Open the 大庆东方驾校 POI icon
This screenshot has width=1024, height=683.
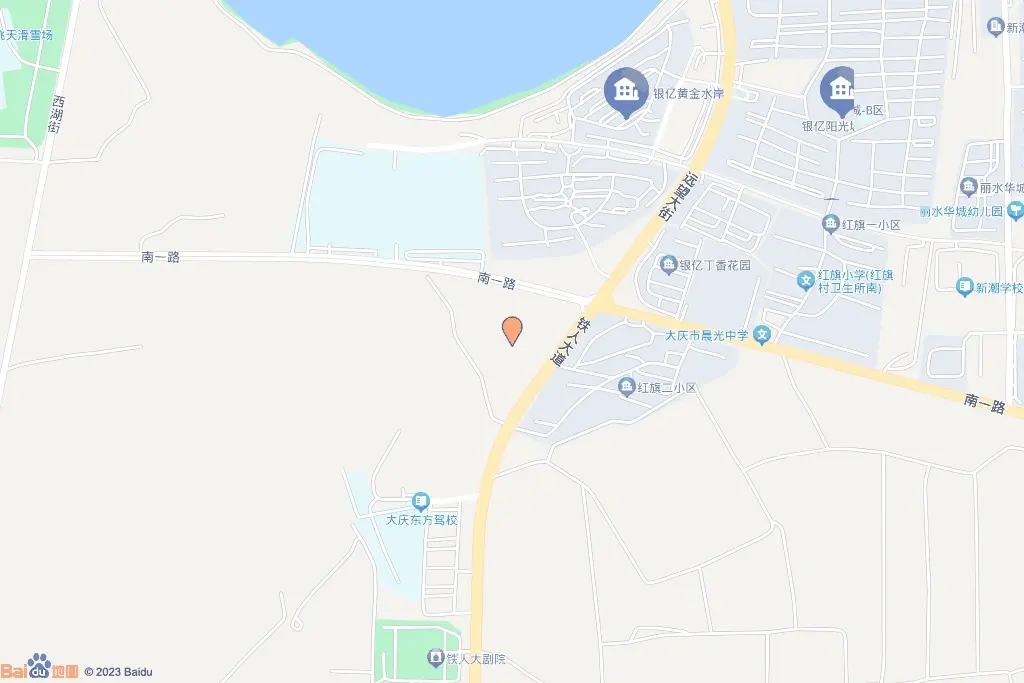421,502
